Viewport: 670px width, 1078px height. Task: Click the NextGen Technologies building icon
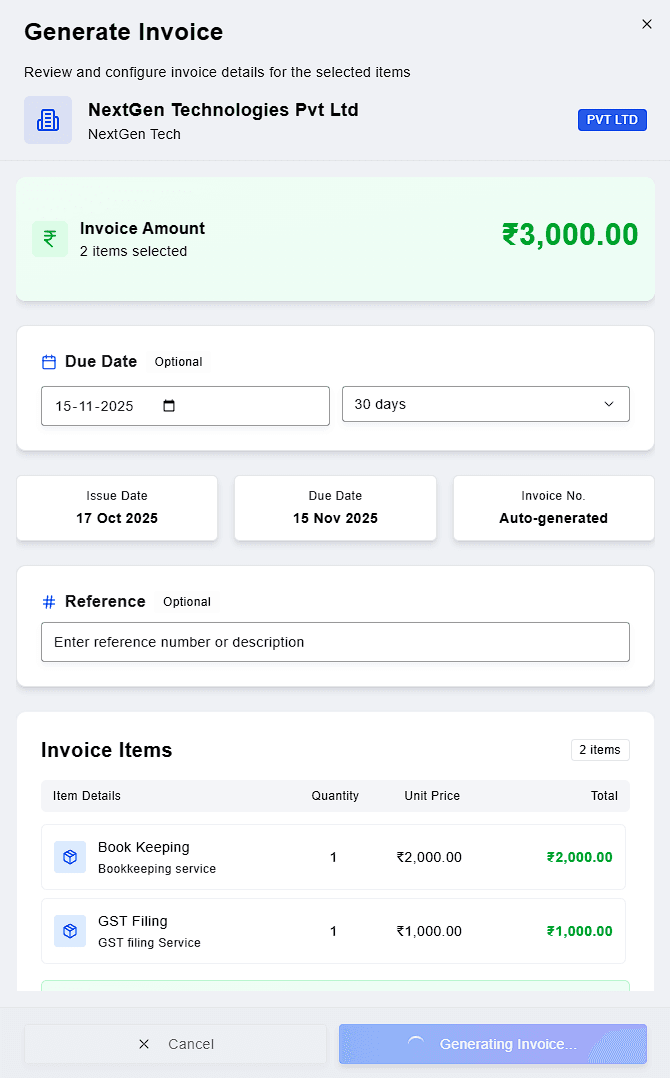coord(47,119)
